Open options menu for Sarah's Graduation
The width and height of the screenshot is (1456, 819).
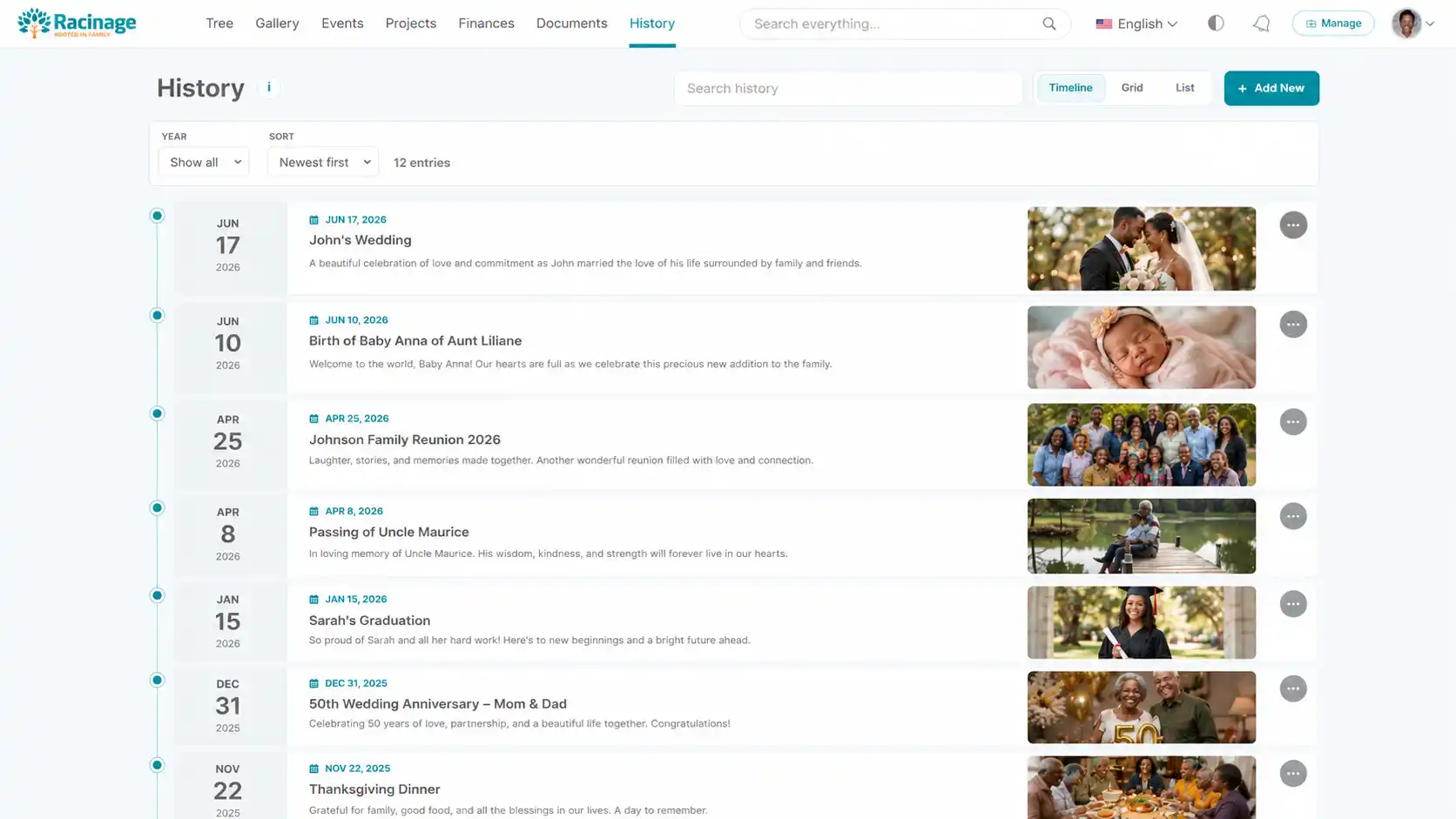[x=1293, y=604]
